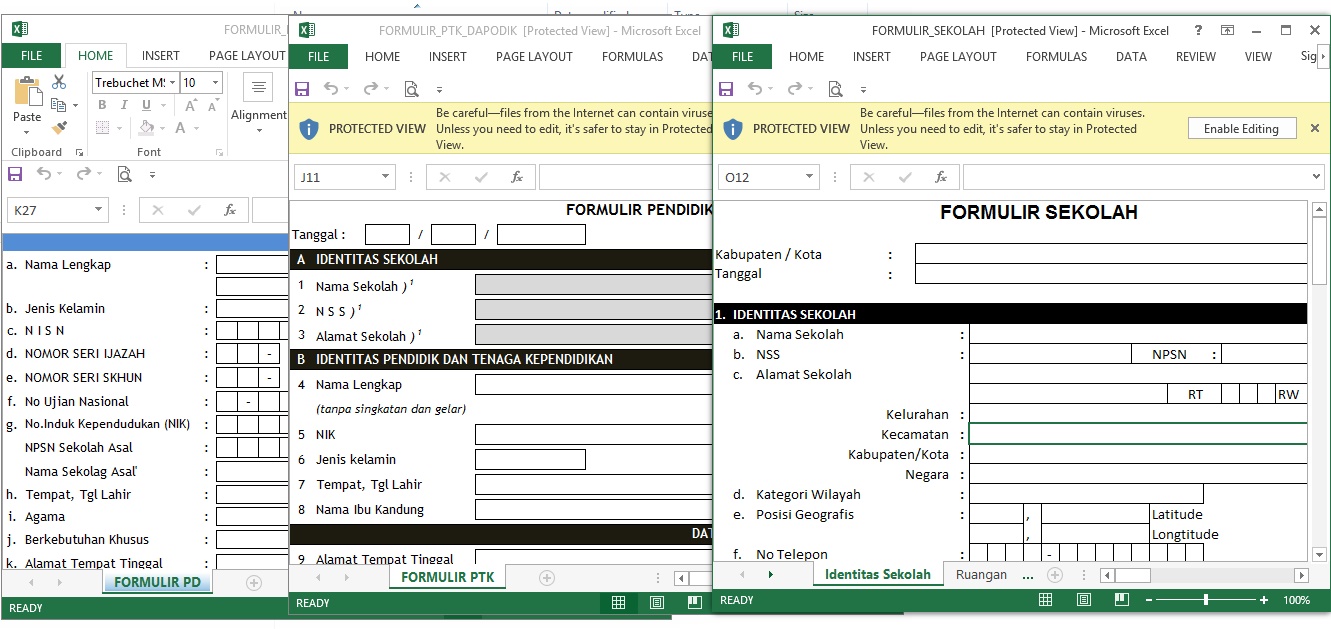Switch to the FORMULAS ribbon tab
Image resolution: width=1331 pixels, height=629 pixels.
click(x=1056, y=57)
